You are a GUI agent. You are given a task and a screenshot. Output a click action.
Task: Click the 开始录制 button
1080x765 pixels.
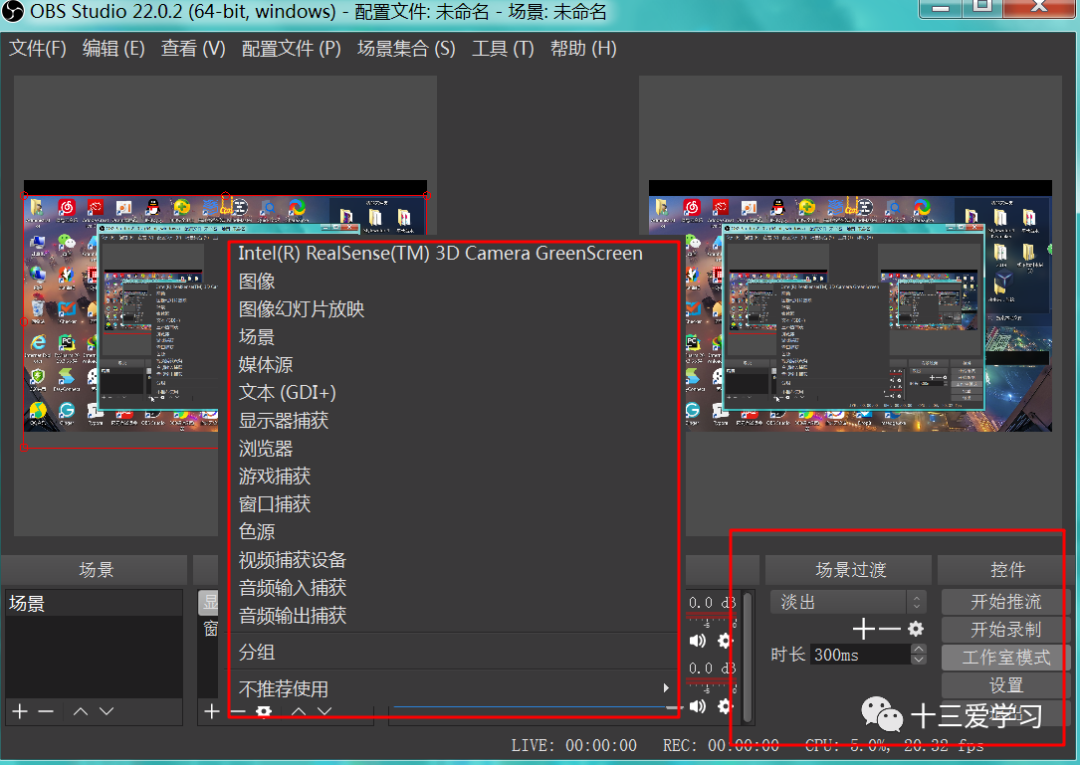tap(1005, 629)
